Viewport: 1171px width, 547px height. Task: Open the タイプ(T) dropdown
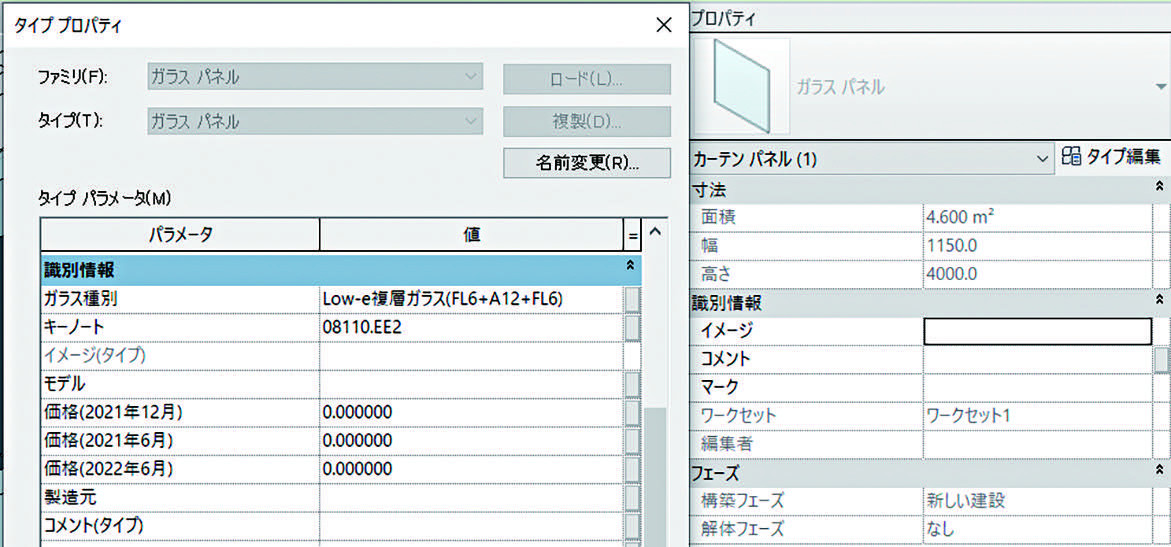[316, 120]
